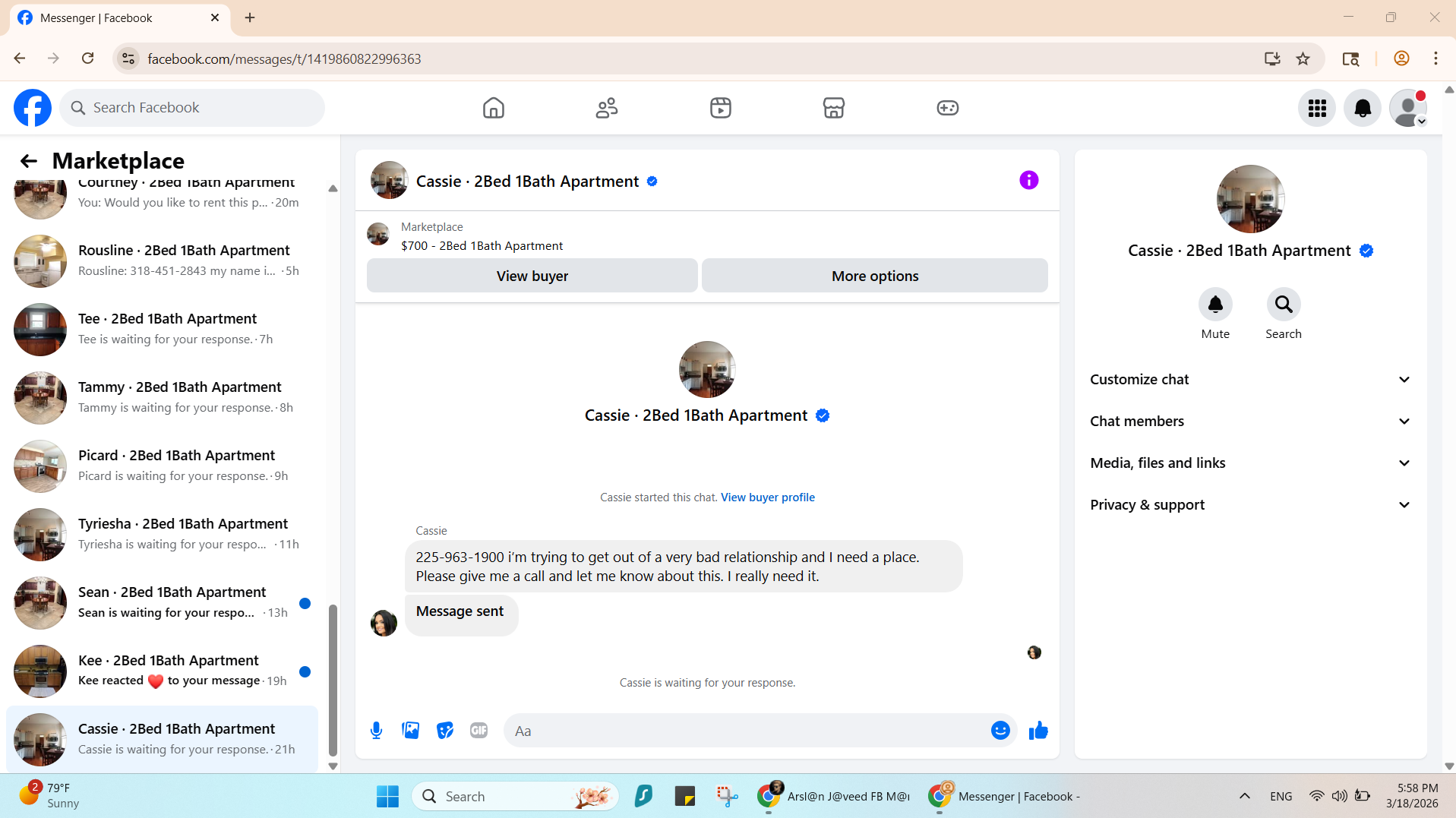Open the Friends icon in top navigation

[607, 108]
